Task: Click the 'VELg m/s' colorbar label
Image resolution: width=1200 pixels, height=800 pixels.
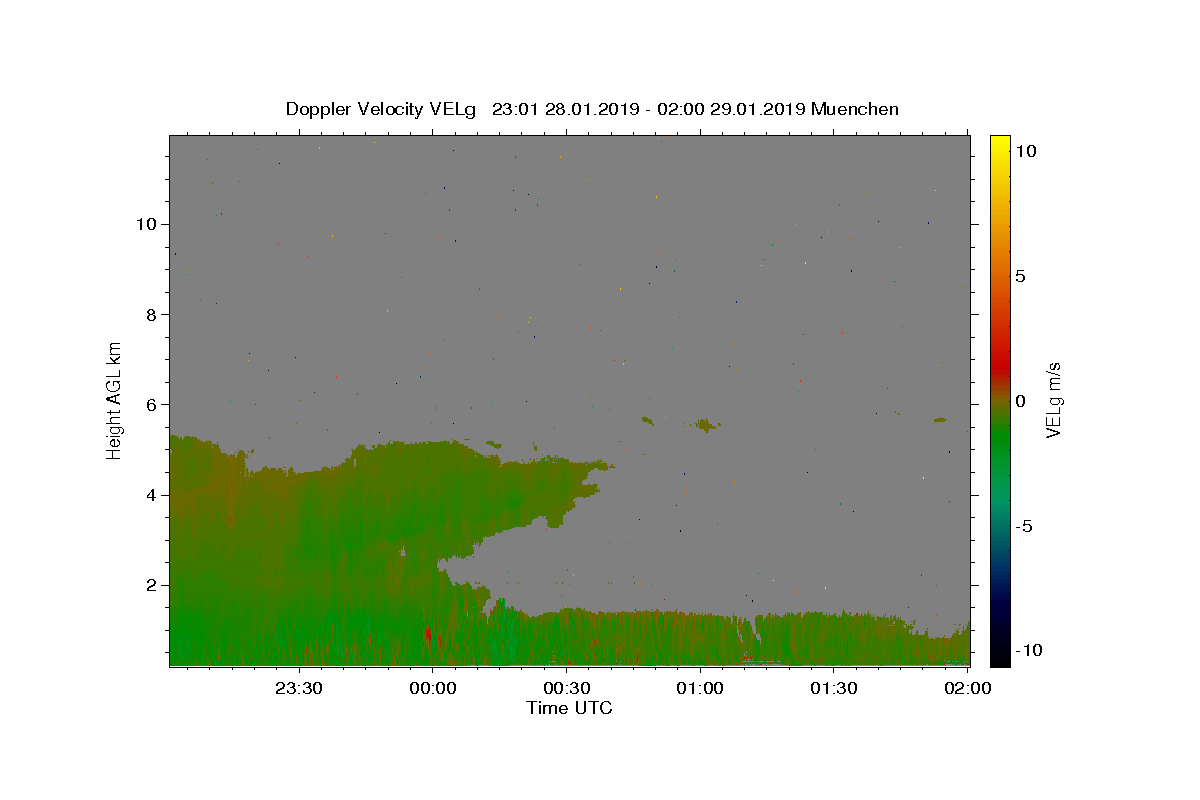Action: coord(1053,400)
